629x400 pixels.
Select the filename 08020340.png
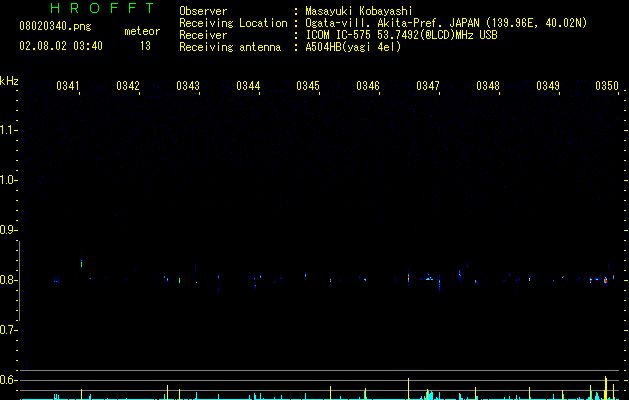[x=55, y=27]
